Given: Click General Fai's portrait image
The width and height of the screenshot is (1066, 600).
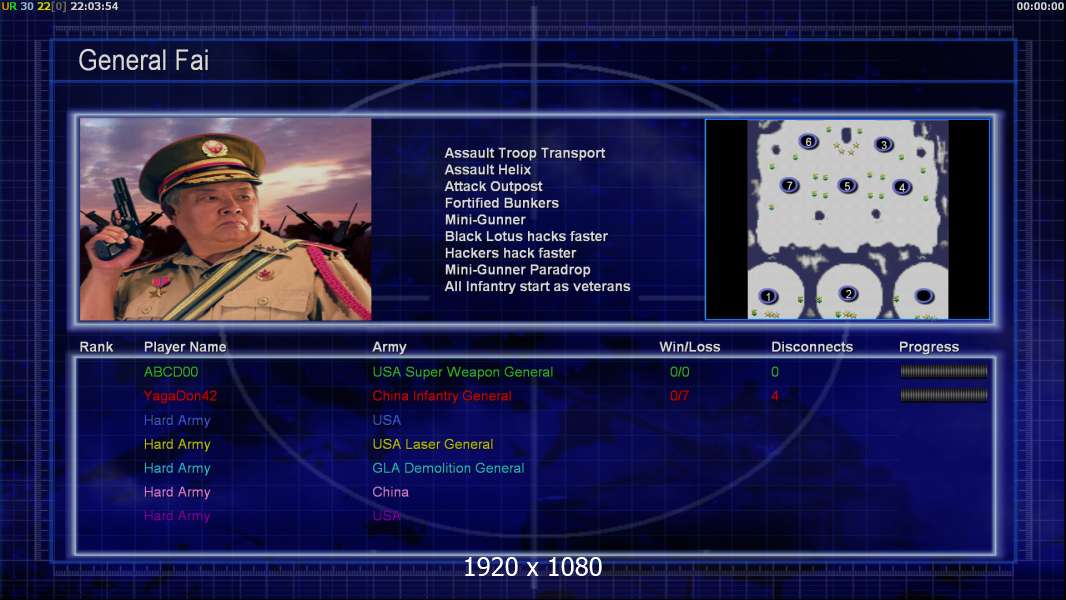Looking at the screenshot, I should click(226, 219).
